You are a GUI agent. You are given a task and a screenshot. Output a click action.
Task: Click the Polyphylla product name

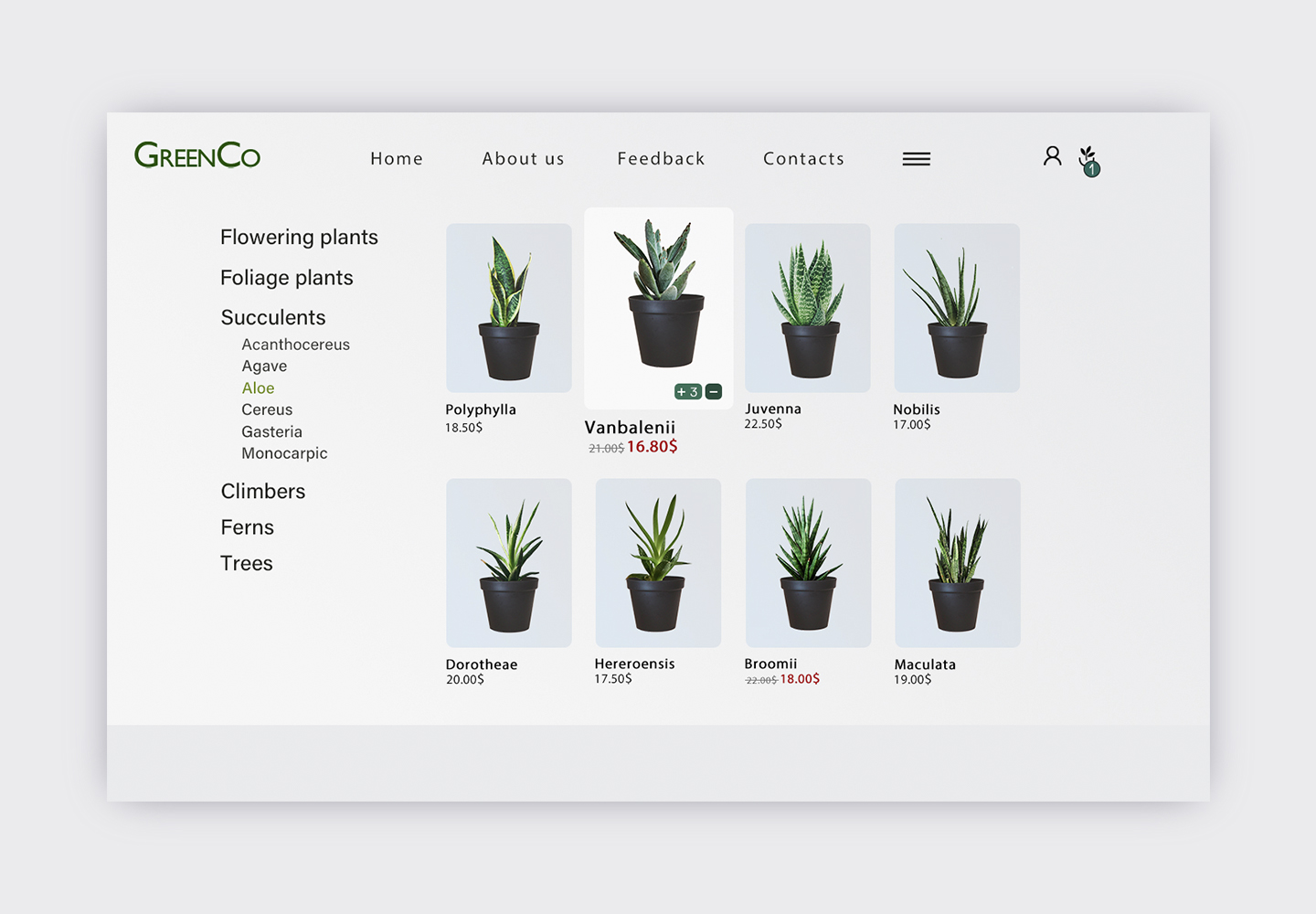[481, 410]
